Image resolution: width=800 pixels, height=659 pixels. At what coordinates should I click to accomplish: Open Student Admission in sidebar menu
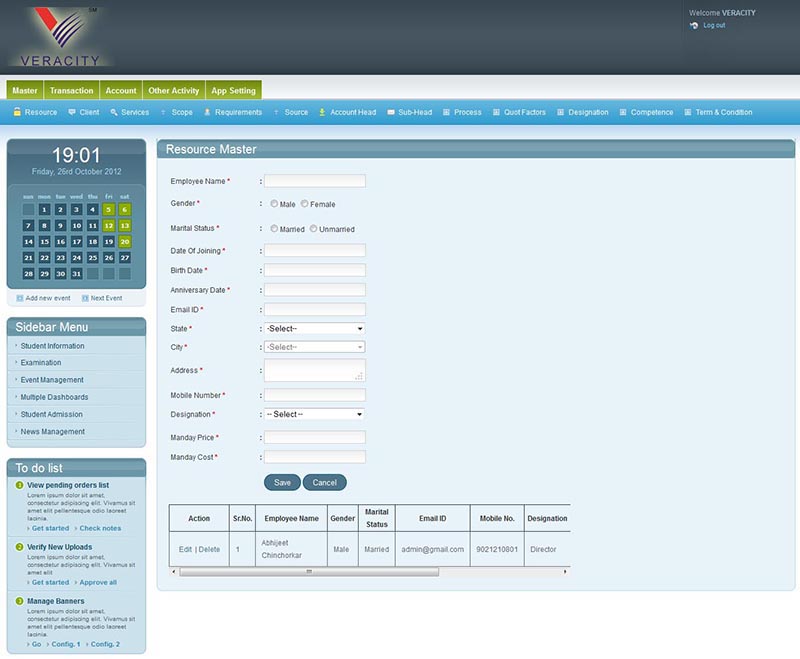pyautogui.click(x=52, y=414)
